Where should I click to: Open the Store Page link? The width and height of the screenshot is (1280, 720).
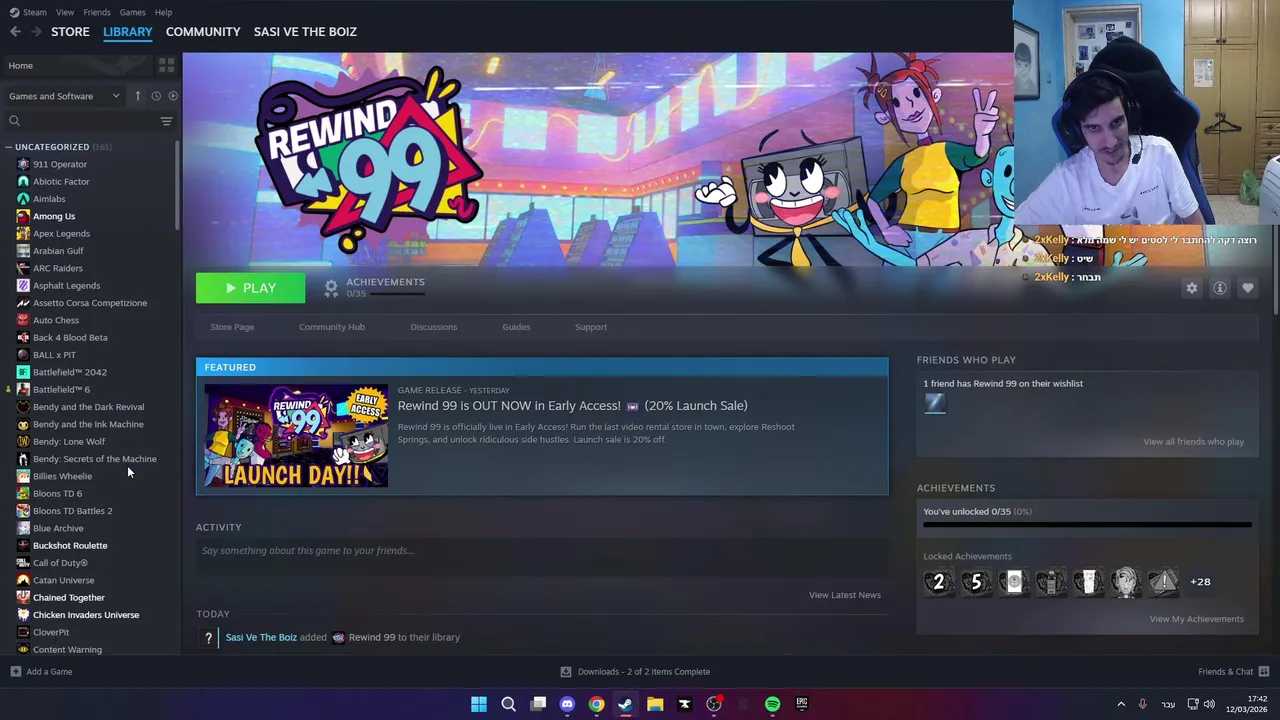232,327
